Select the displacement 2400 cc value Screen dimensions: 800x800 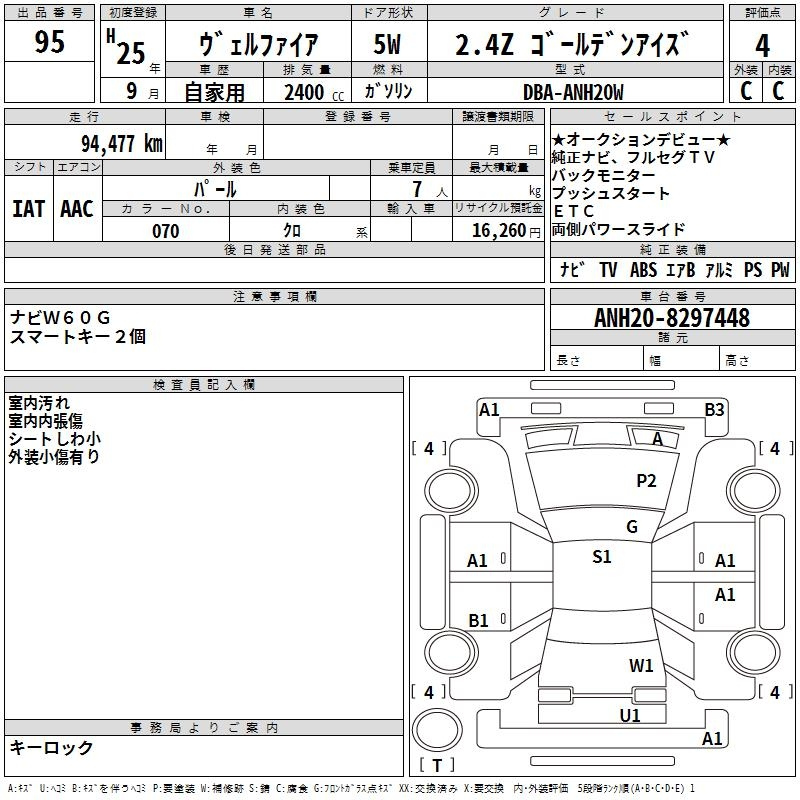[310, 92]
